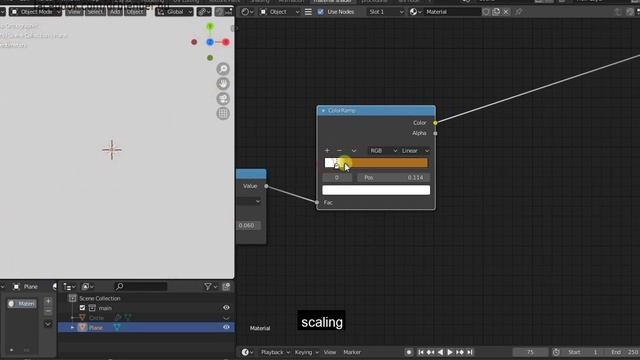Open the timeline Keying menu
The height and width of the screenshot is (360, 640).
coord(306,352)
